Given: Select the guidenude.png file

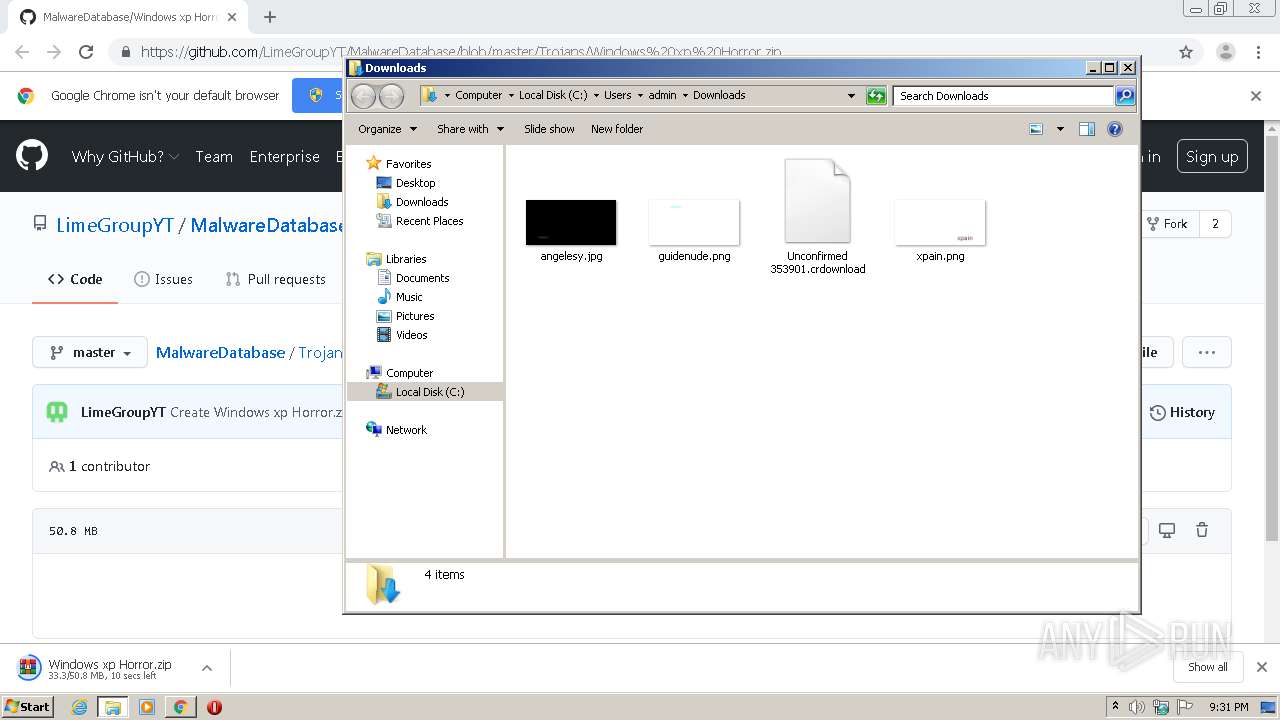Looking at the screenshot, I should coord(694,230).
